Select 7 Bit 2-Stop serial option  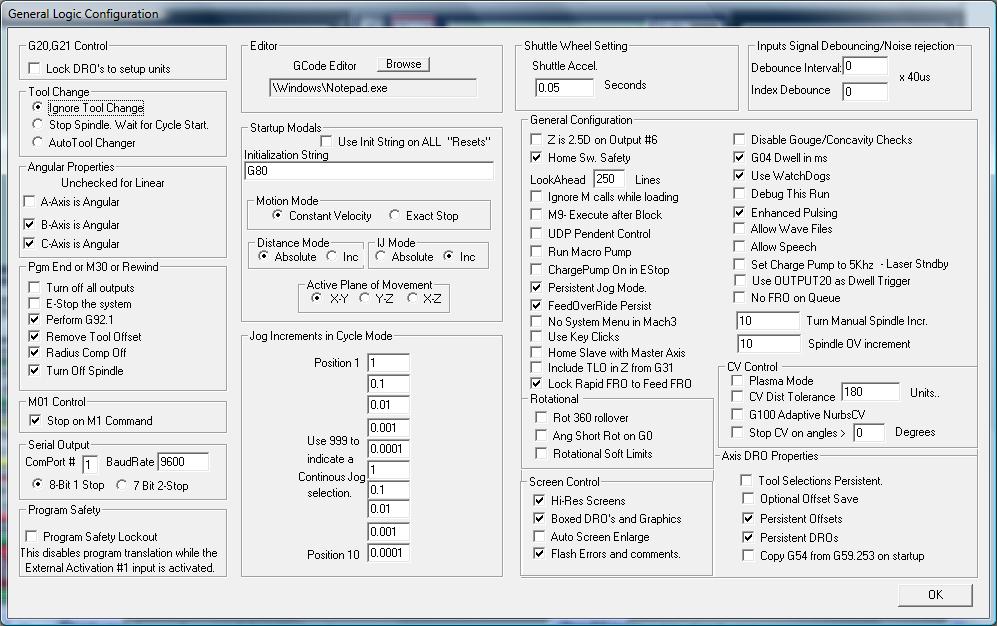click(x=109, y=486)
